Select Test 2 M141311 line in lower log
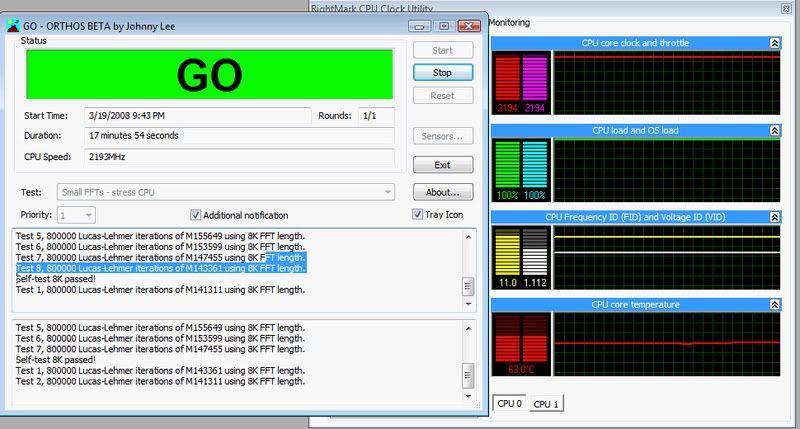 click(160, 382)
